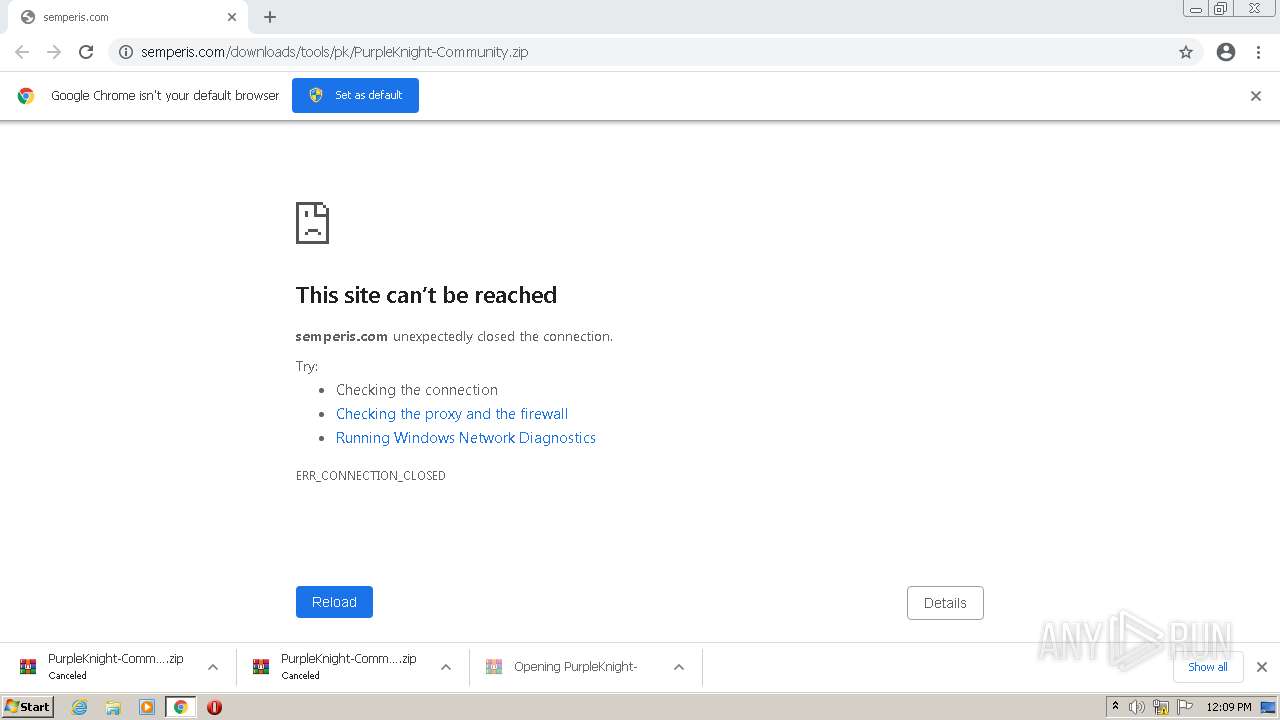Open Windows Media Player taskbar icon
Image resolution: width=1280 pixels, height=720 pixels.
(147, 707)
